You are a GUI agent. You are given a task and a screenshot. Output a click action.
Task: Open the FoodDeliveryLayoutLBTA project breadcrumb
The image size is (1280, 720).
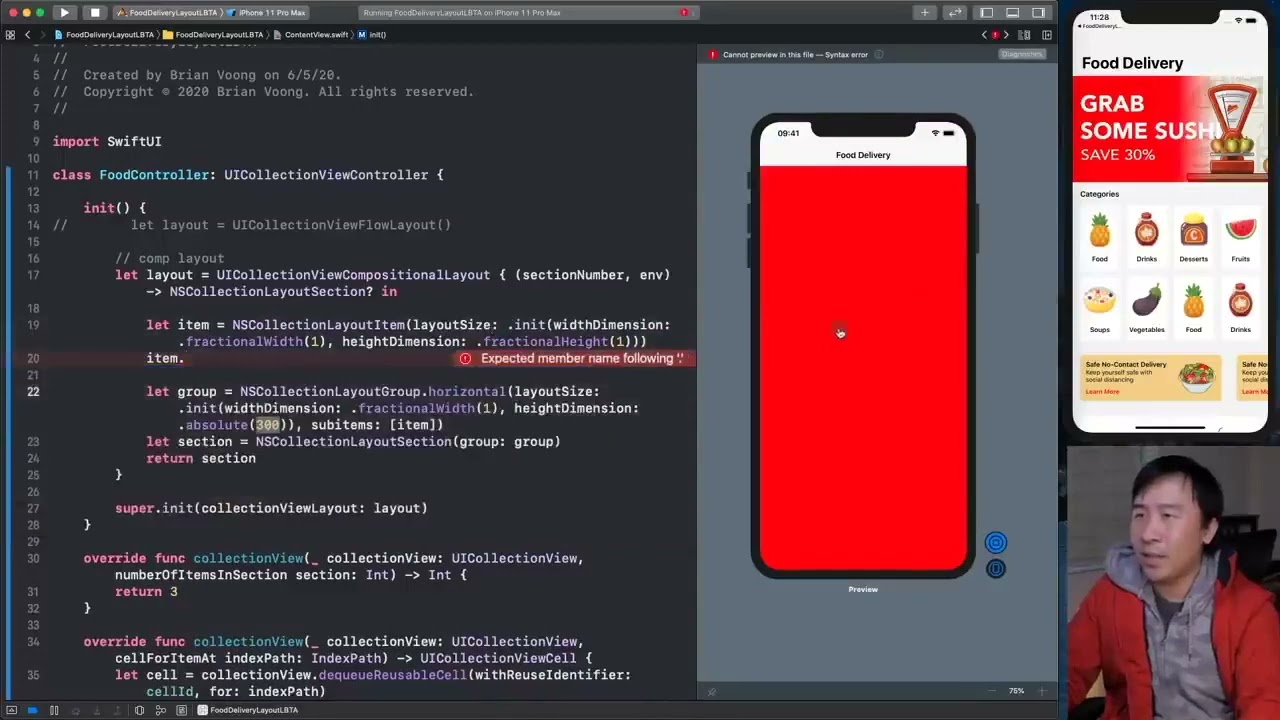tap(103, 35)
